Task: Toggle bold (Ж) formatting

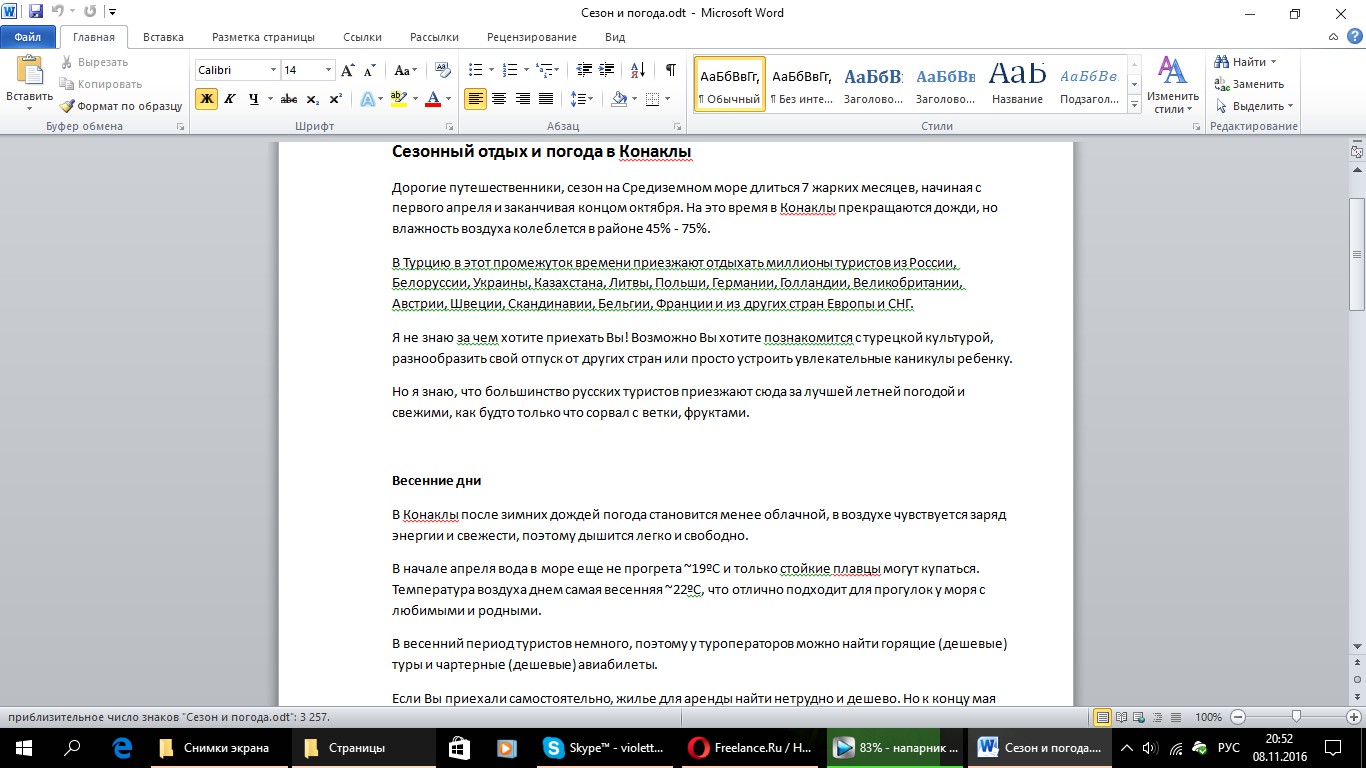Action: tap(206, 99)
